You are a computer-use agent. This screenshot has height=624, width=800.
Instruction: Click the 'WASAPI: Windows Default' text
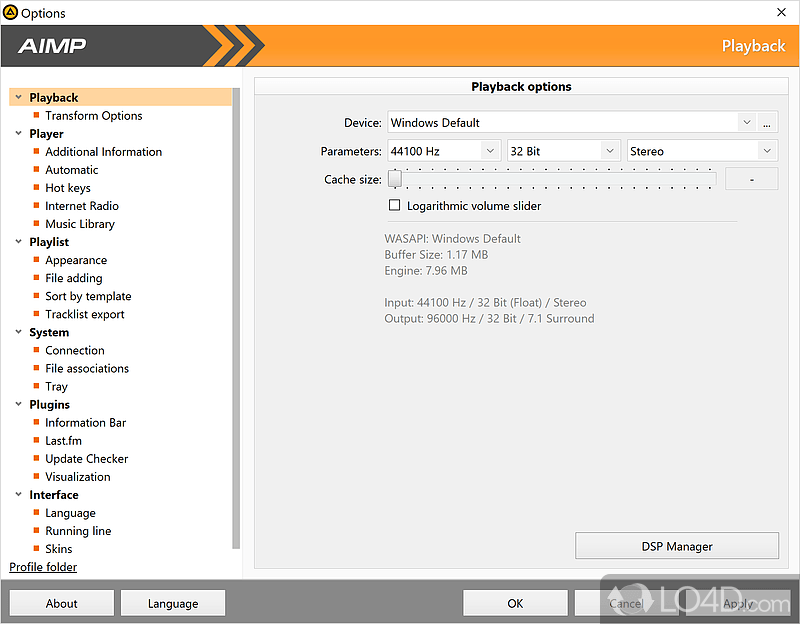[453, 238]
